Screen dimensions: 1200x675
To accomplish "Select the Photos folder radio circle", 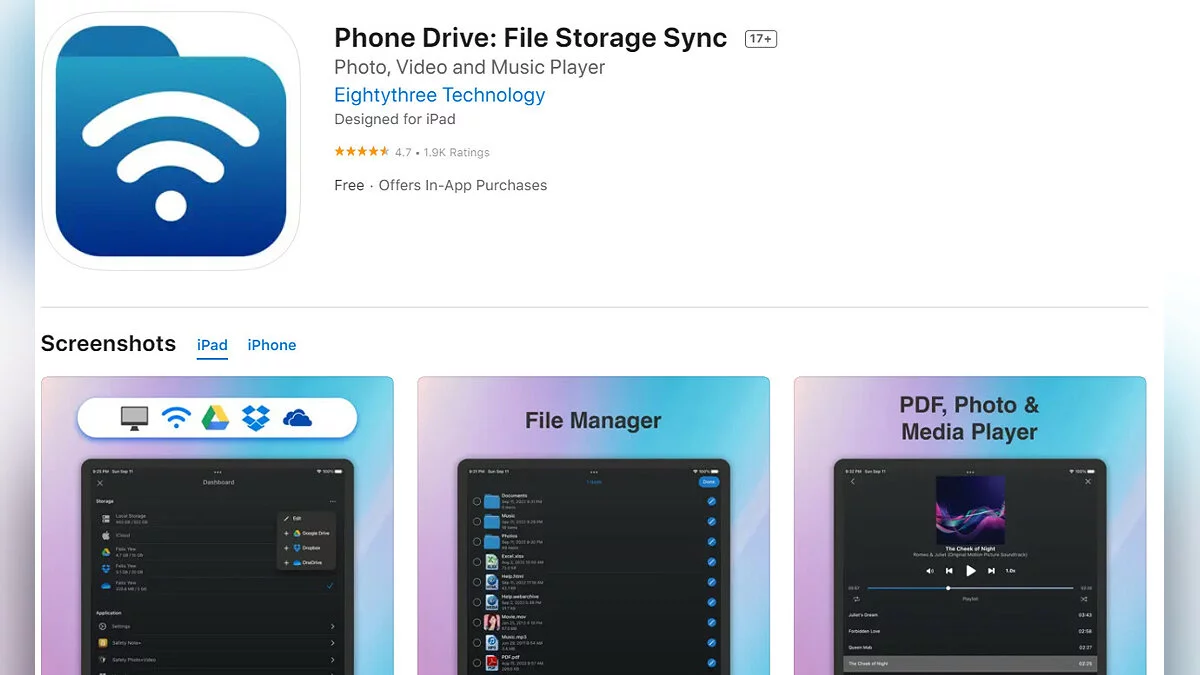I will coord(477,542).
